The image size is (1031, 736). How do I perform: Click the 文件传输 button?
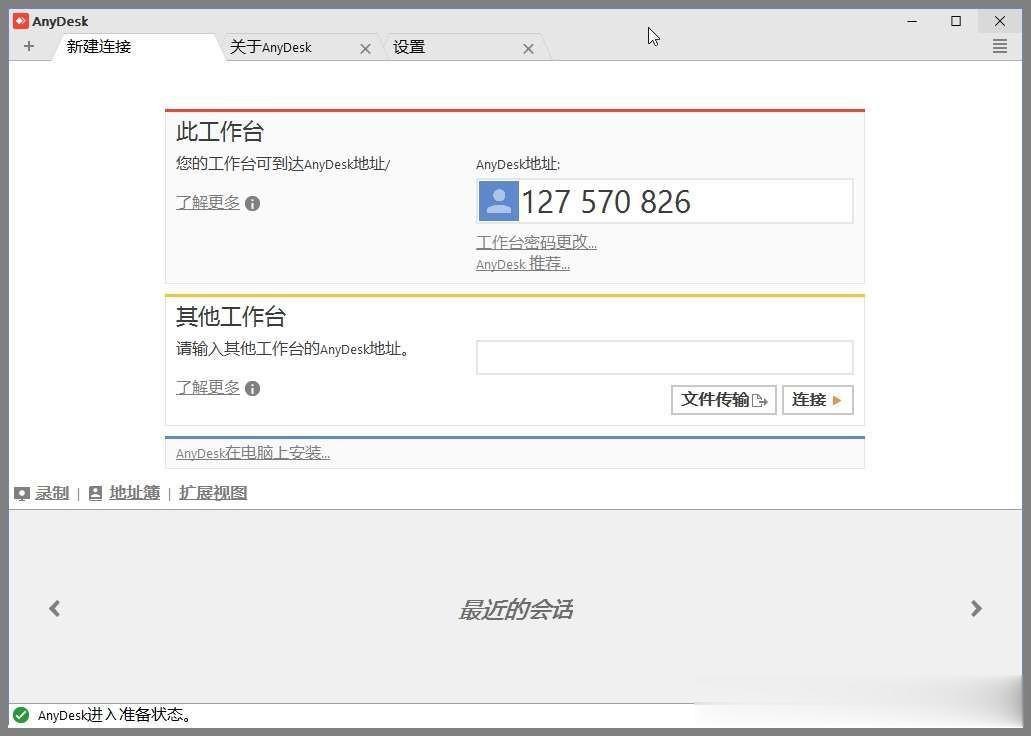point(723,400)
